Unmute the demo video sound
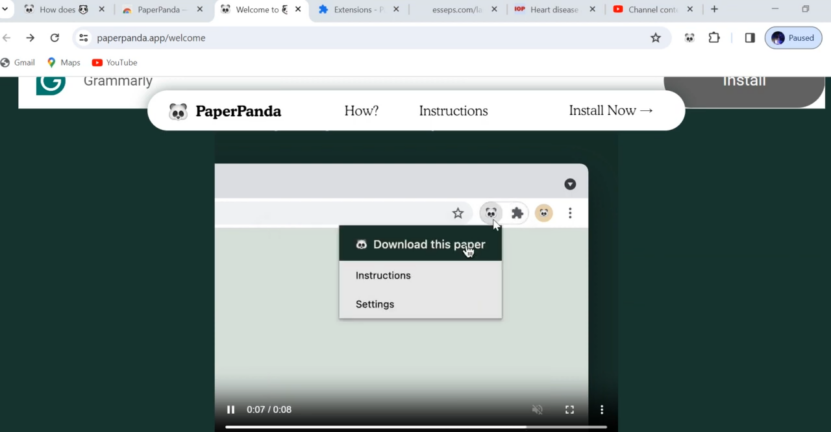This screenshot has width=831, height=432. pos(537,410)
